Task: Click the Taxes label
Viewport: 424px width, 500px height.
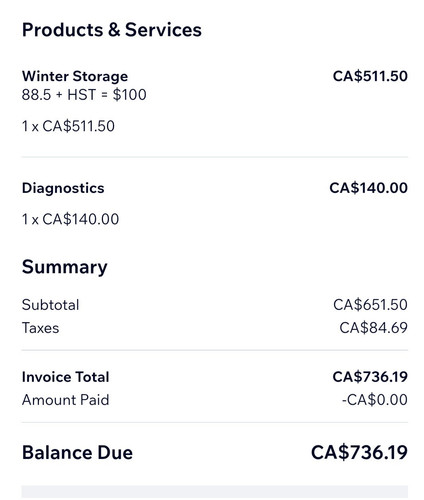Action: [x=40, y=328]
